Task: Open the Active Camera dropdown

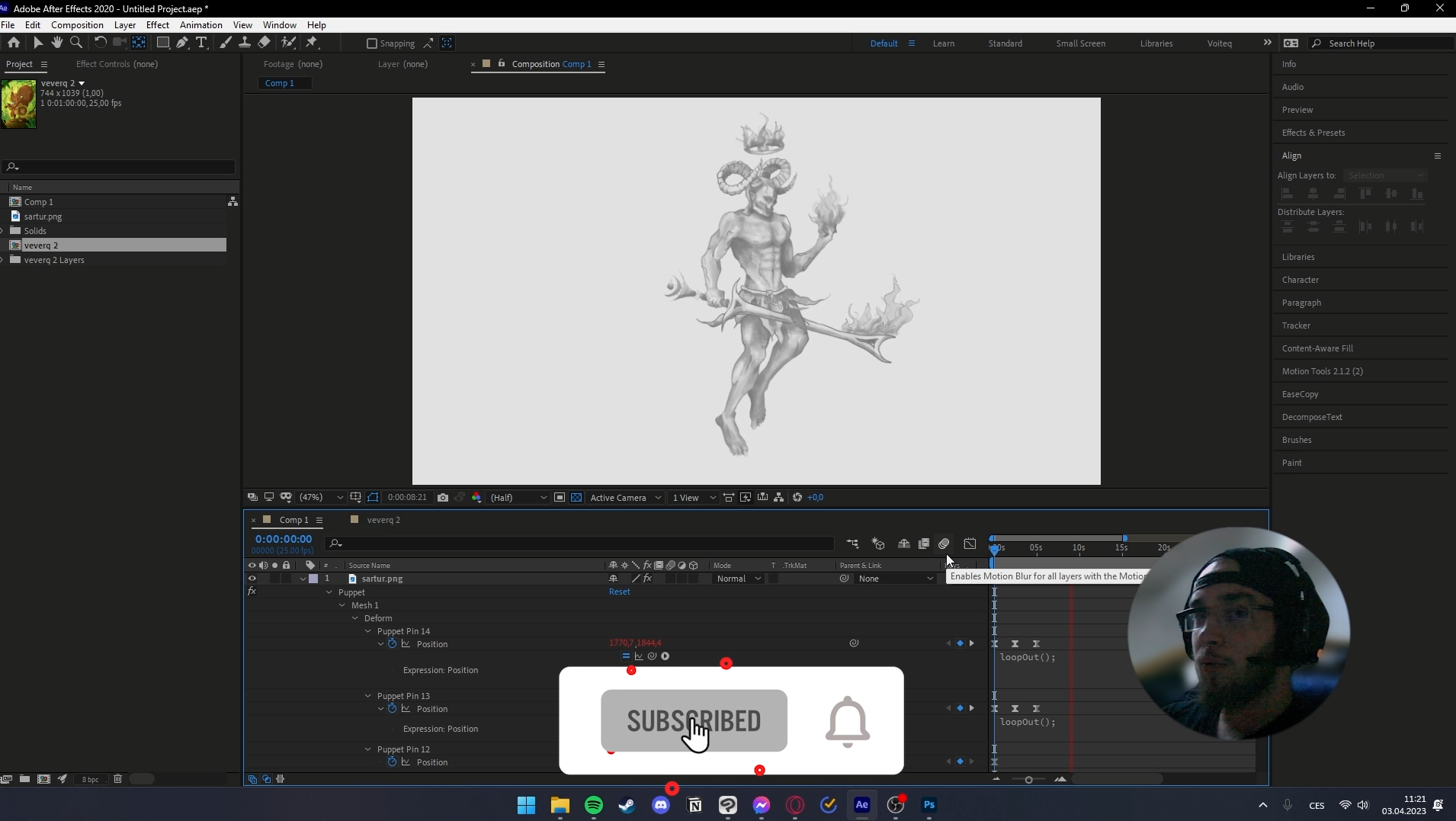Action: 625,497
